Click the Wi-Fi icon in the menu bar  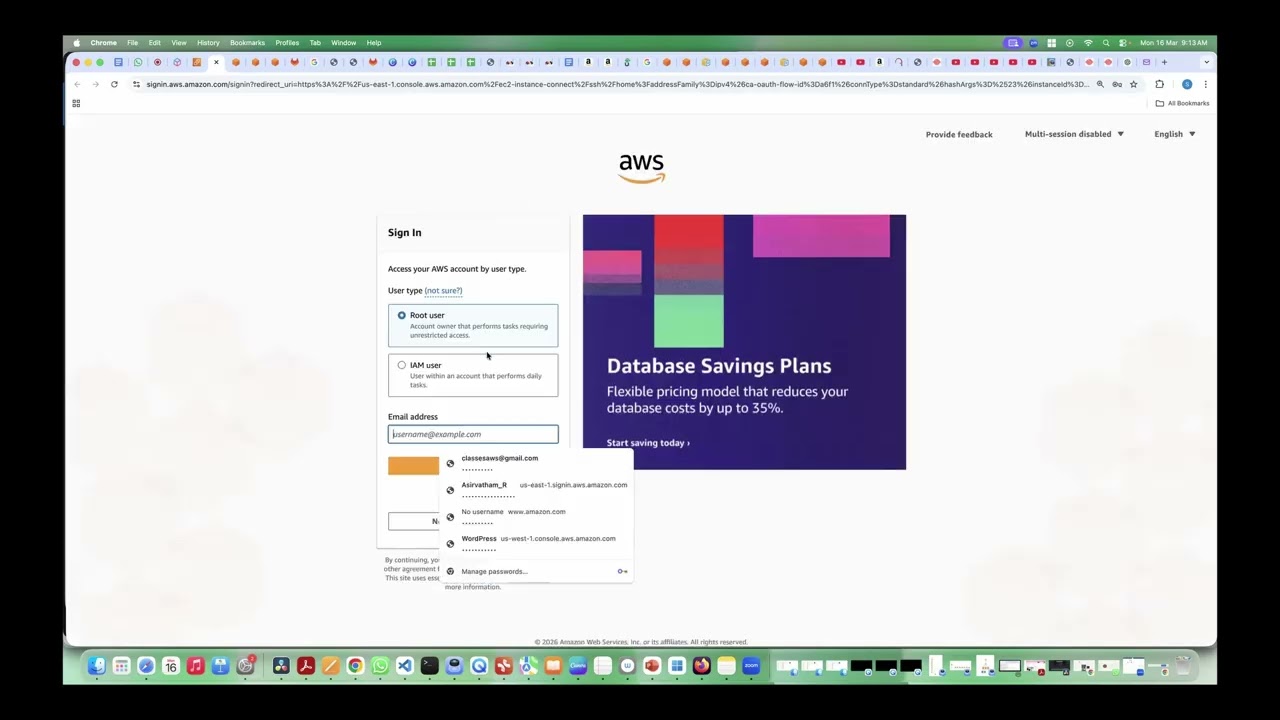click(1088, 43)
